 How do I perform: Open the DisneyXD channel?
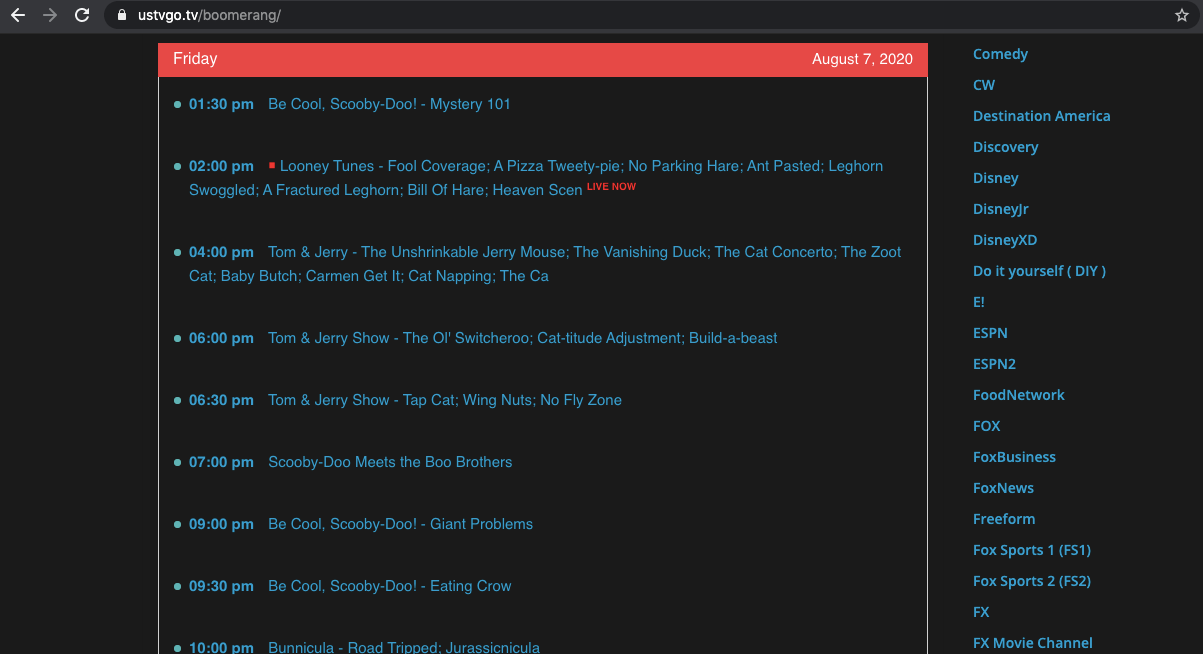tap(1005, 240)
